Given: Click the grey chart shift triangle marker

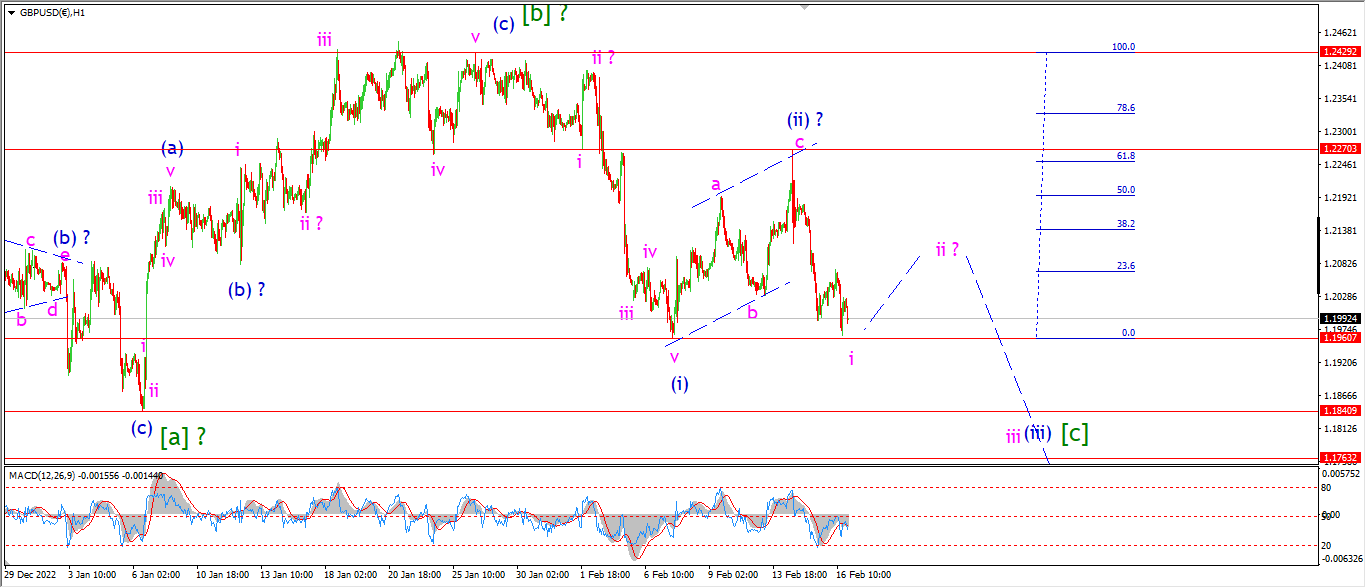Looking at the screenshot, I should coord(803,7).
